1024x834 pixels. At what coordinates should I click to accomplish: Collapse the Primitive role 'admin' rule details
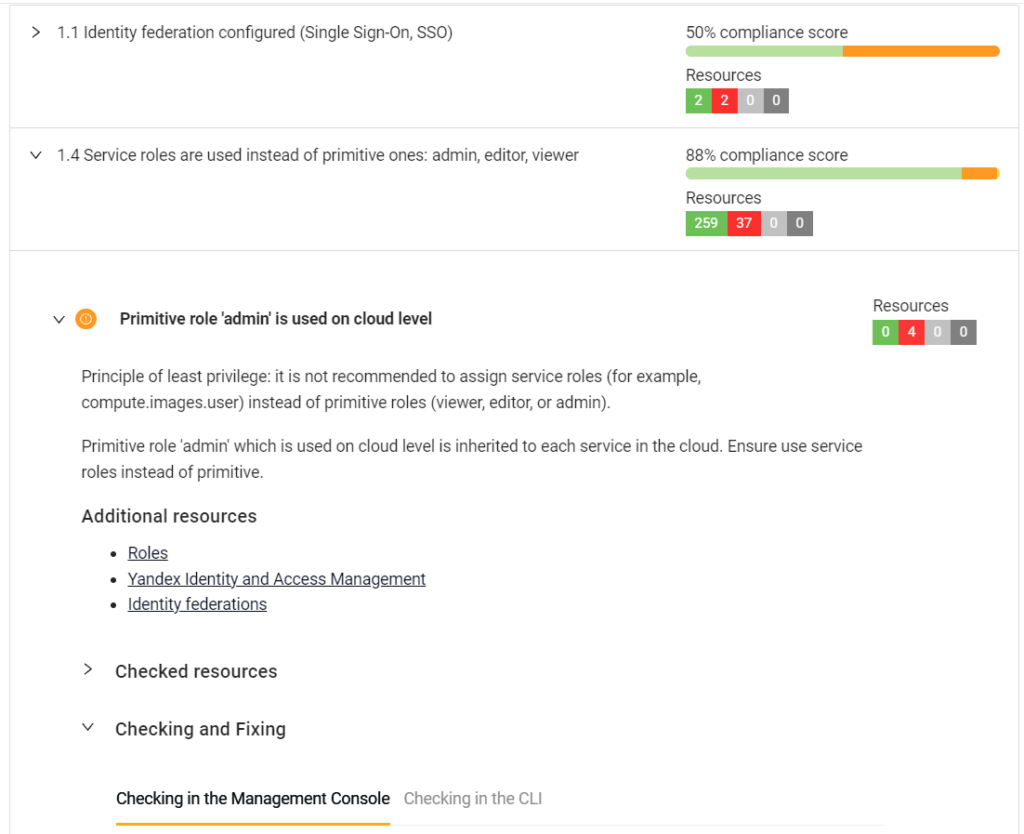pyautogui.click(x=59, y=319)
